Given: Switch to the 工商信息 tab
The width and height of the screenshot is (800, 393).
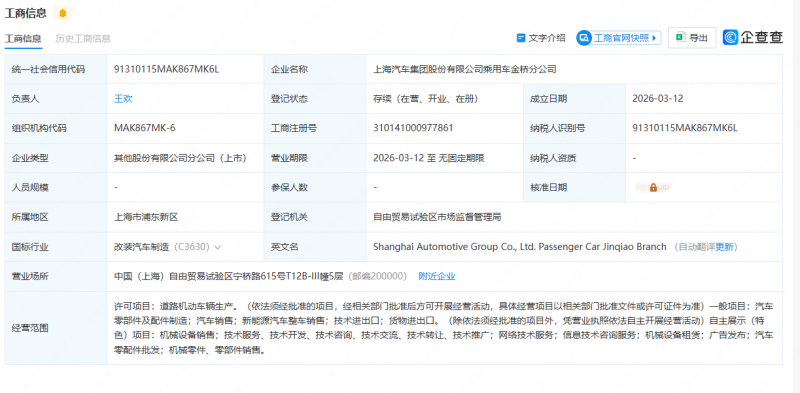Looking at the screenshot, I should 23,38.
